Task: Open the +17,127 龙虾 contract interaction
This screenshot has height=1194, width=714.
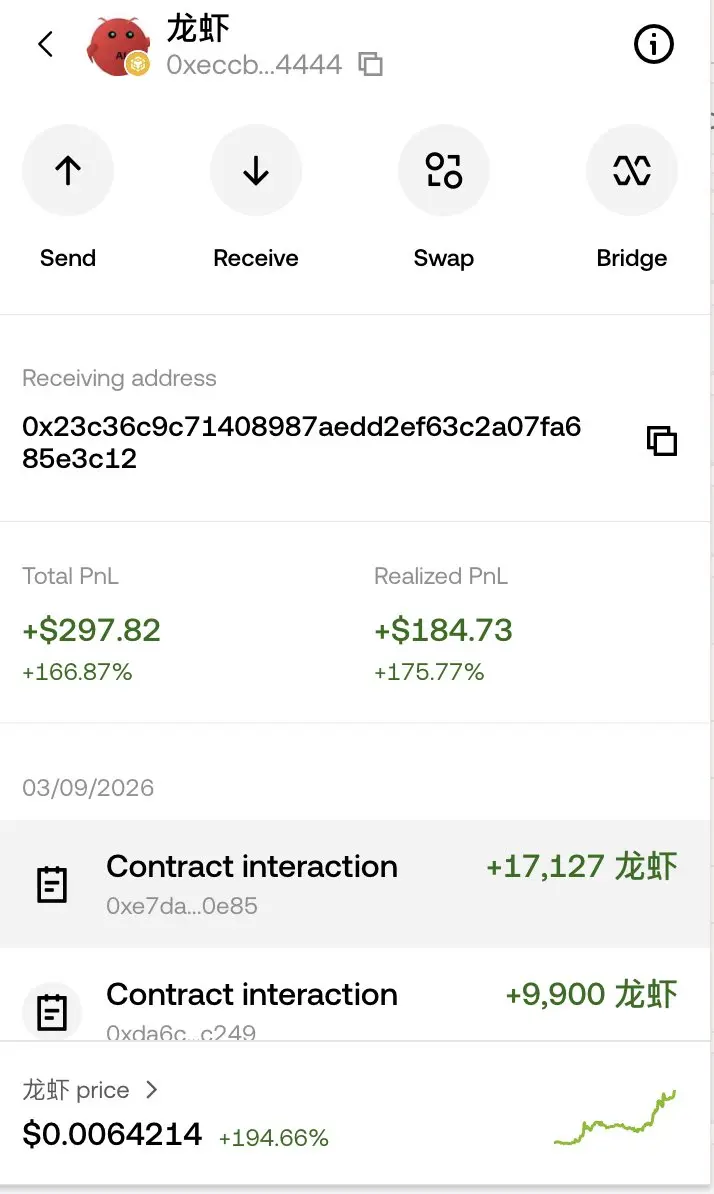Action: [x=355, y=884]
